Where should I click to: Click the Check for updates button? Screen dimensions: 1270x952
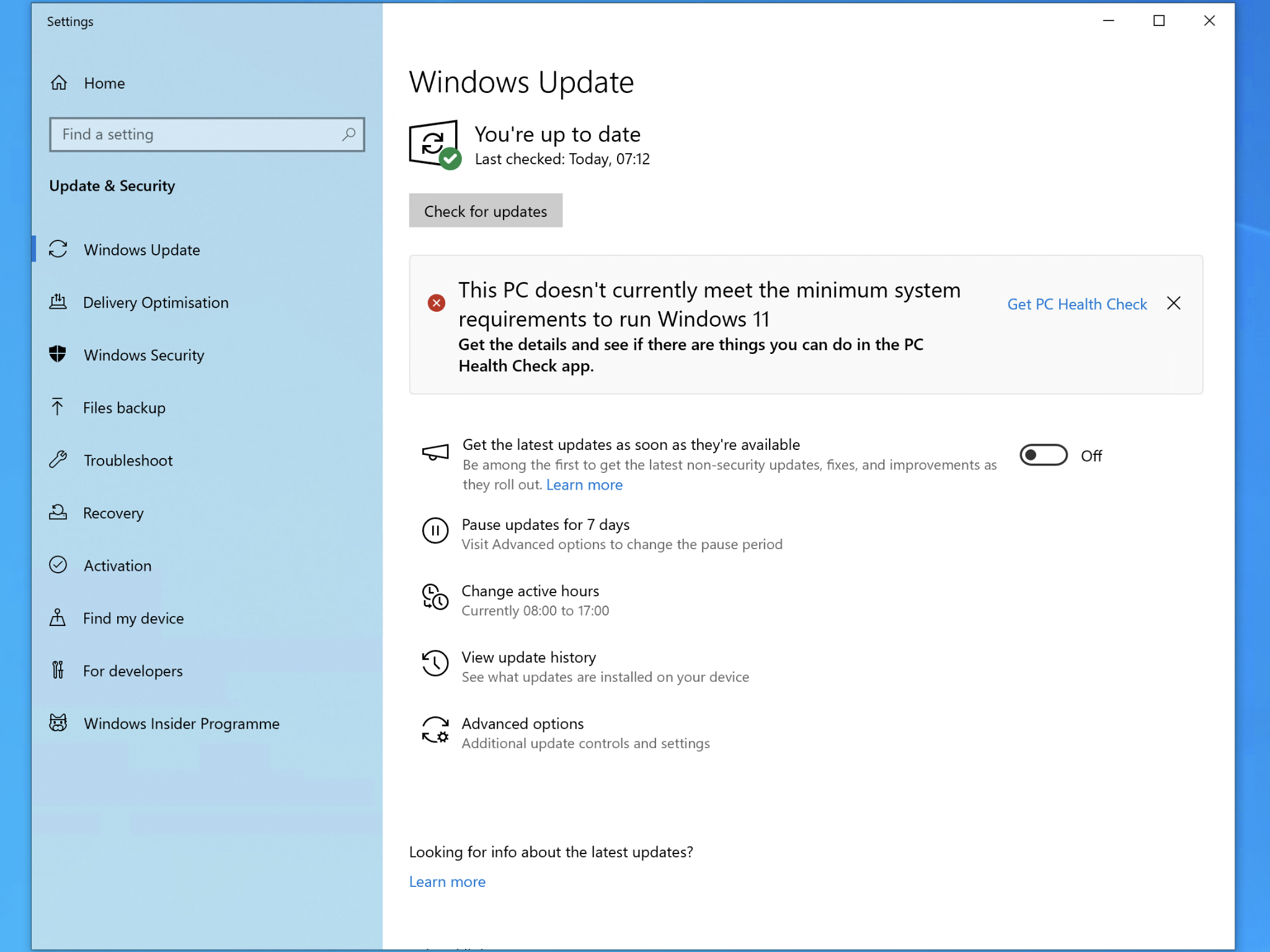coord(485,211)
